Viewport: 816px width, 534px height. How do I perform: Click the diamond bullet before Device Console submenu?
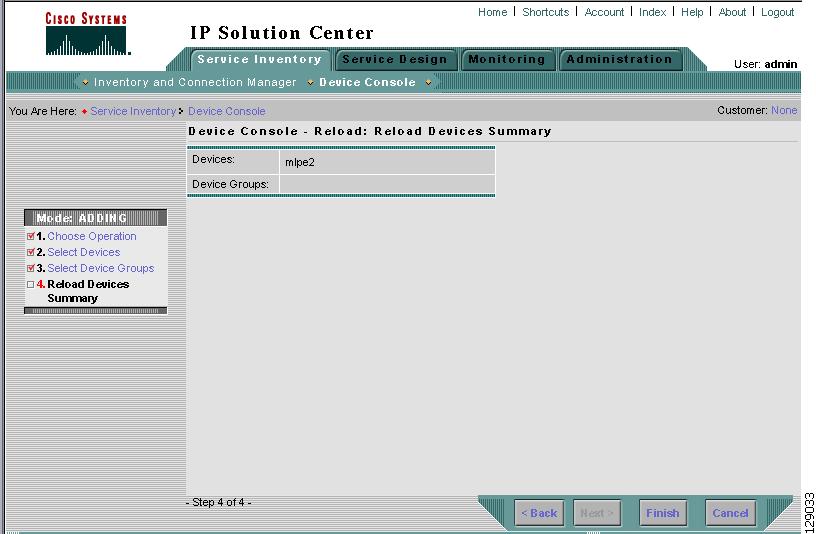[311, 82]
